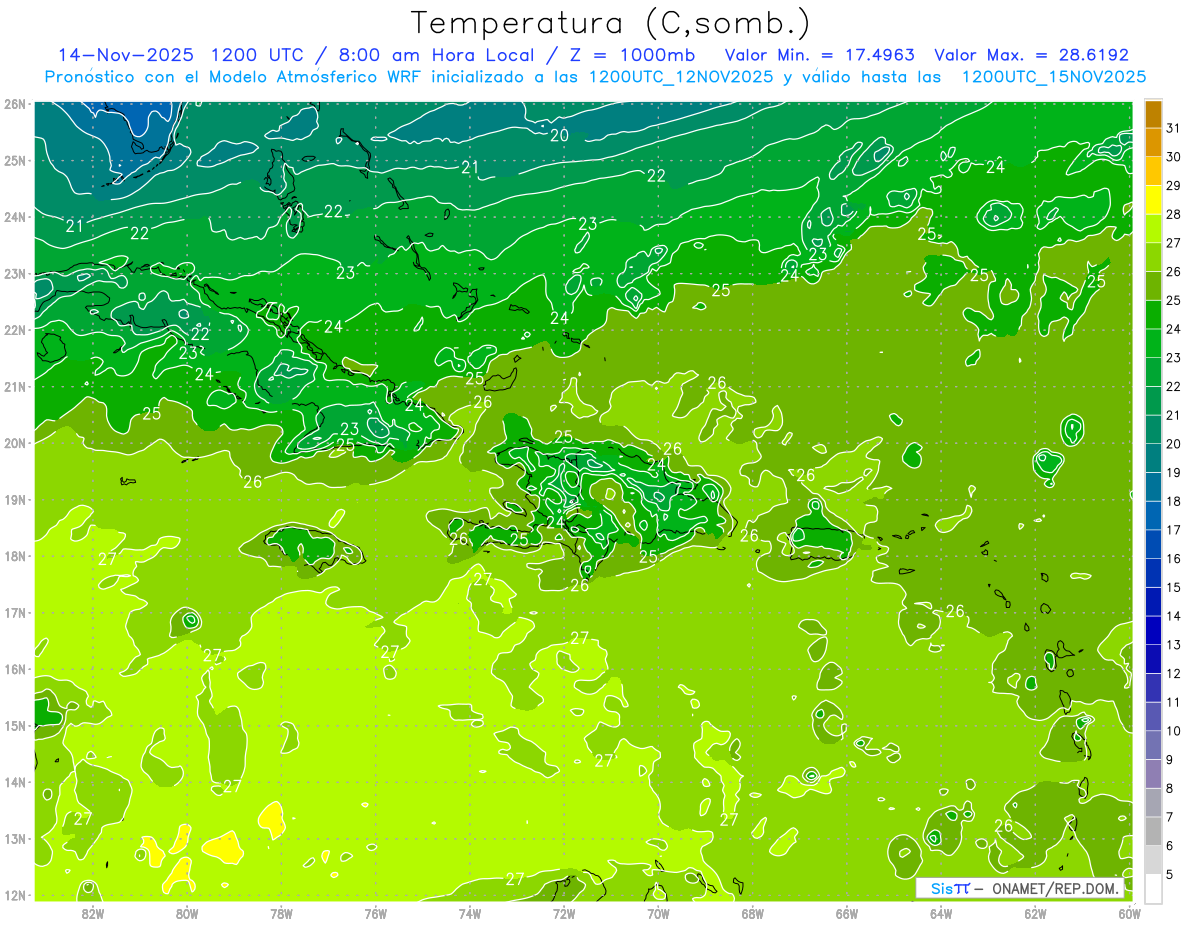The width and height of the screenshot is (1200, 927).
Task: Click the 12N latitude axis label
Action: point(15,895)
